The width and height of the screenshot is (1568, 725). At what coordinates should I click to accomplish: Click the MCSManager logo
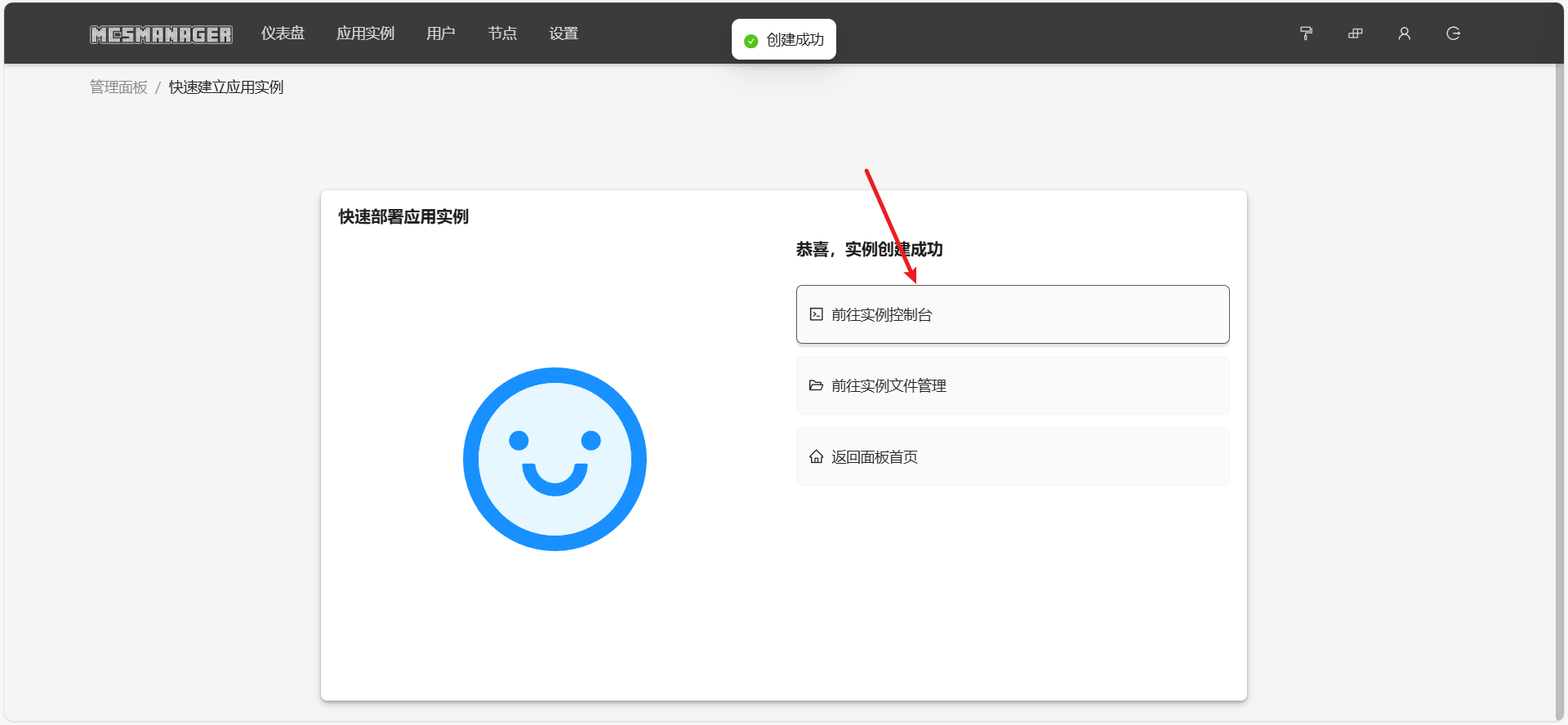161,34
